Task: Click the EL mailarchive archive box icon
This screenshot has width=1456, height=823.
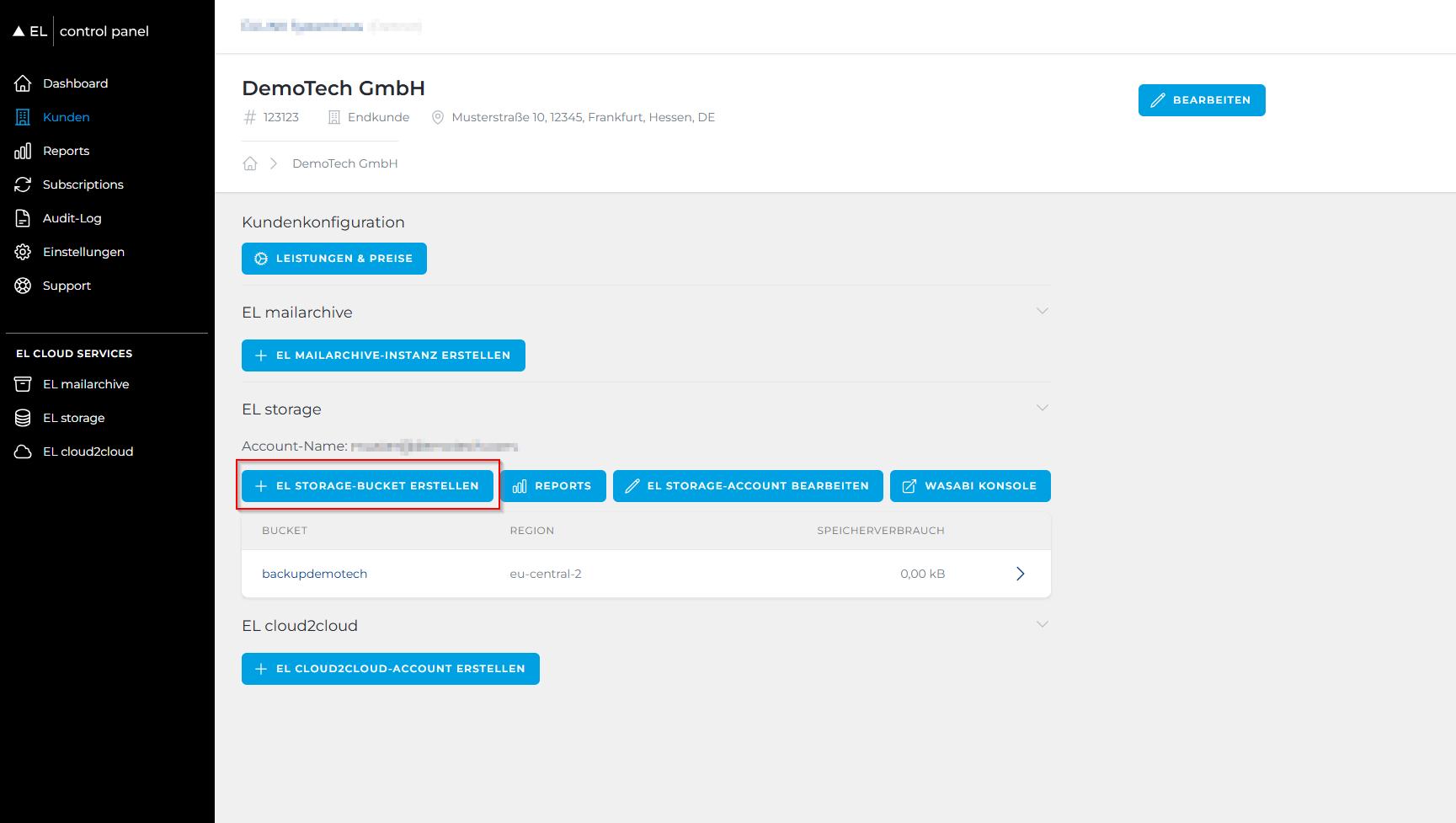Action: 23,384
